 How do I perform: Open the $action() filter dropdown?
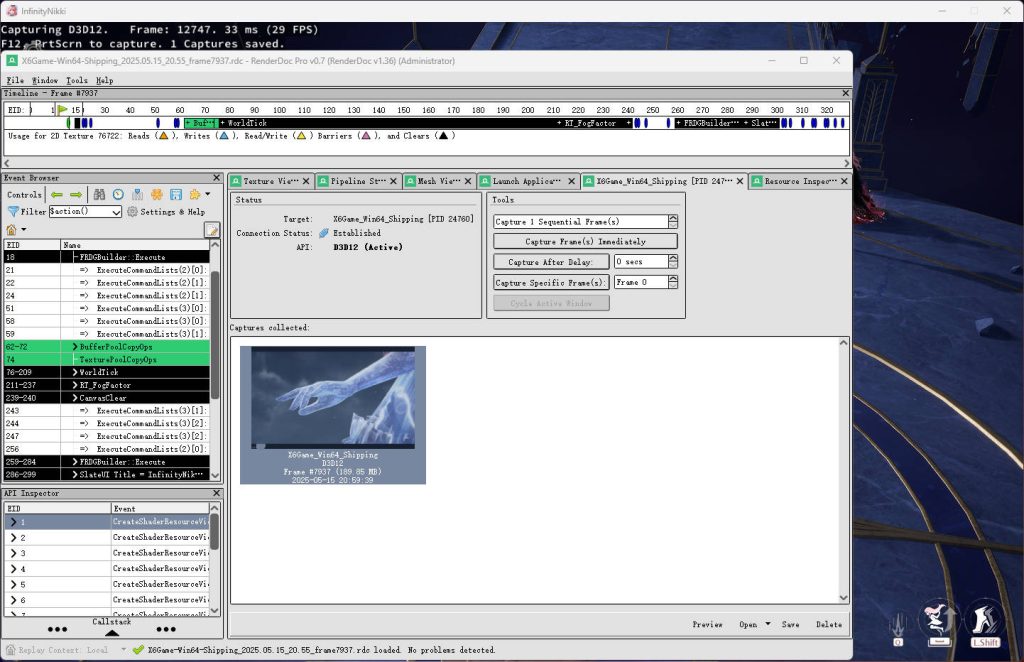[116, 212]
